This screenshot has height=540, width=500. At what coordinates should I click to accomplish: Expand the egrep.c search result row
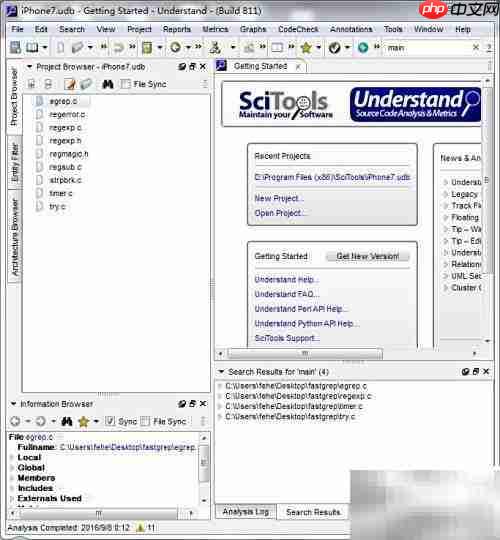point(220,386)
